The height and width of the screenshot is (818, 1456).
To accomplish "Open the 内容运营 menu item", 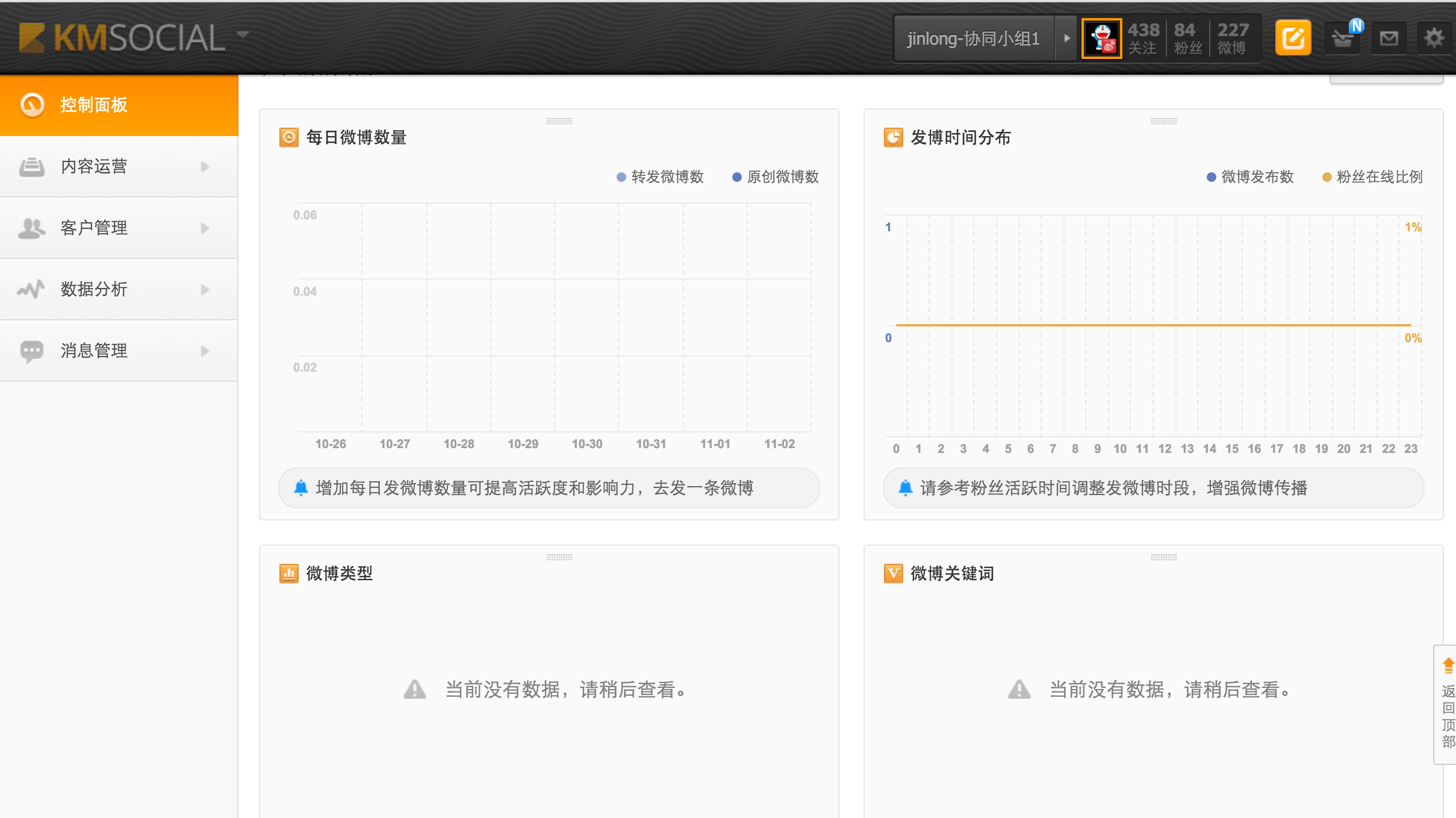I will coord(119,167).
